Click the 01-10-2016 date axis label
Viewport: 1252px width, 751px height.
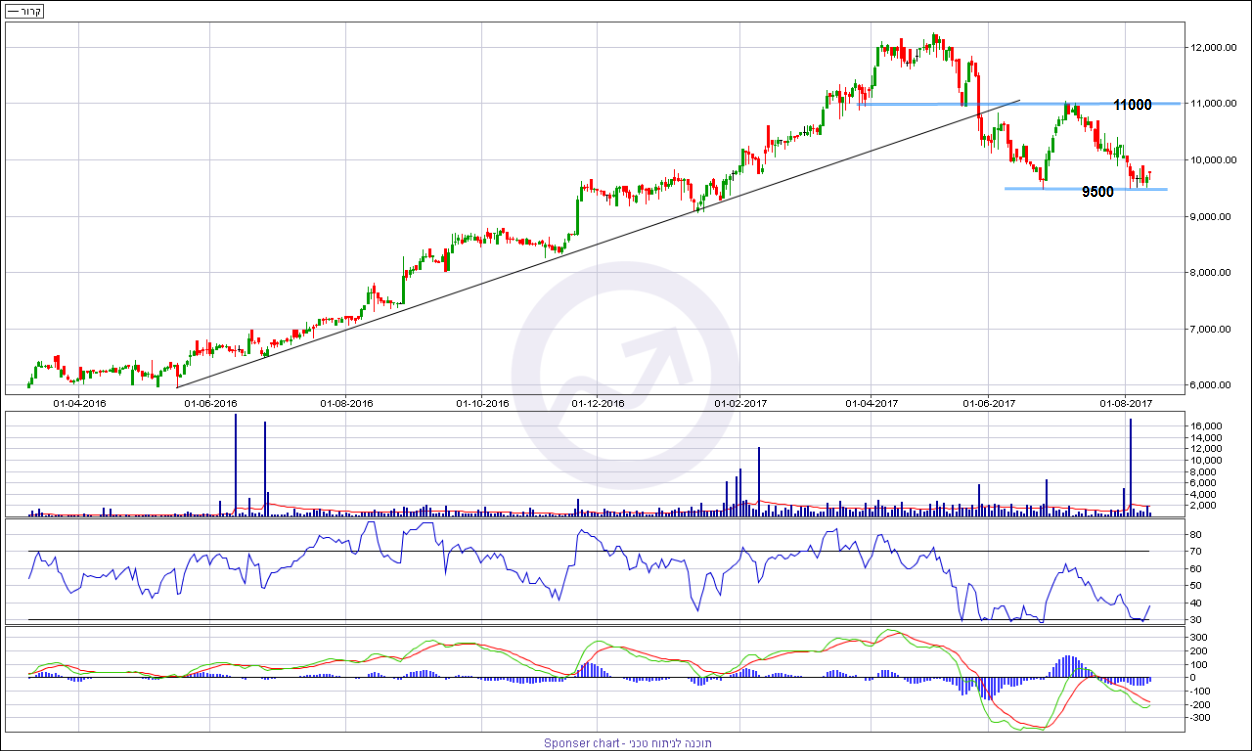click(483, 403)
